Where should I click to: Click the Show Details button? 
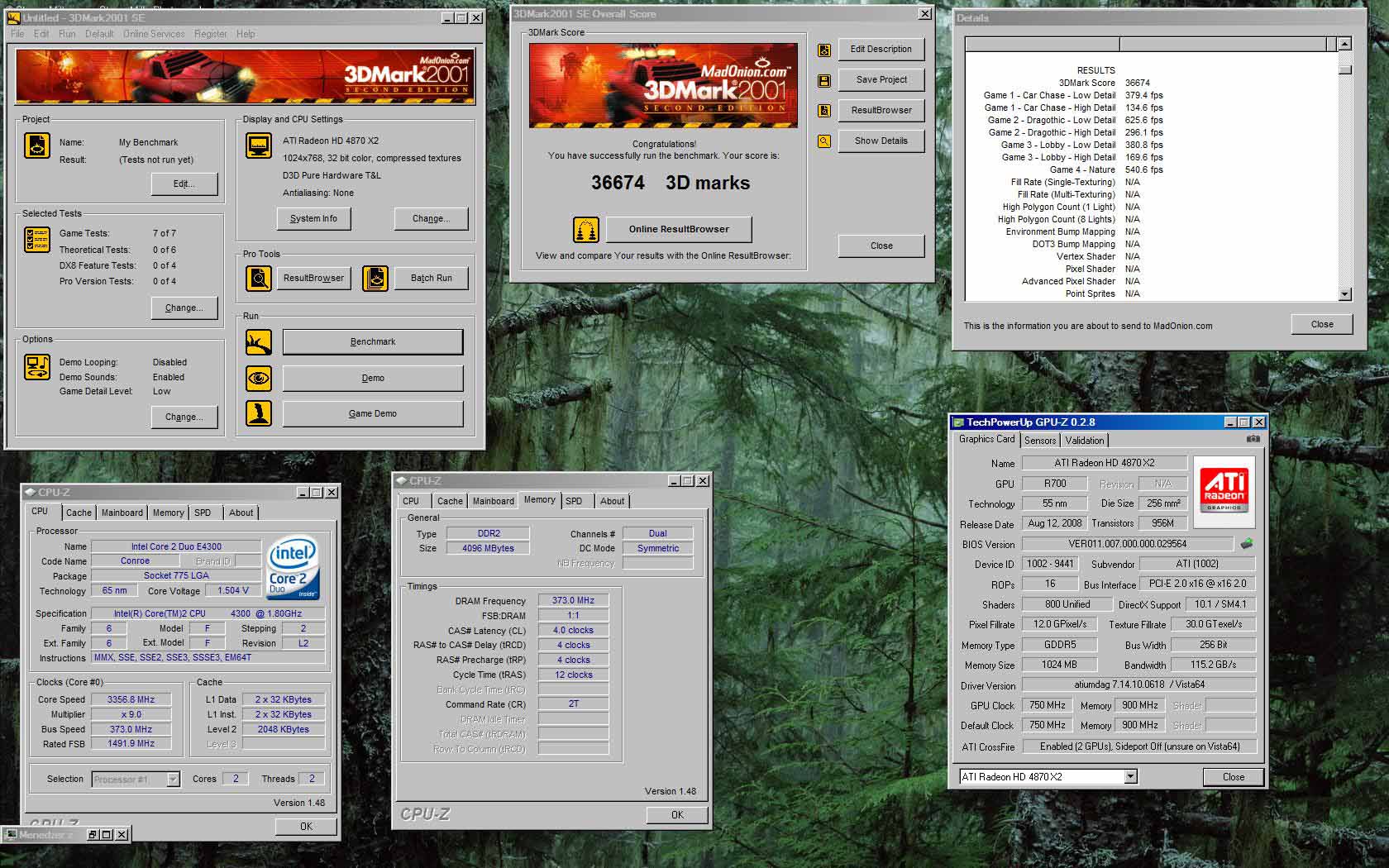(x=881, y=141)
